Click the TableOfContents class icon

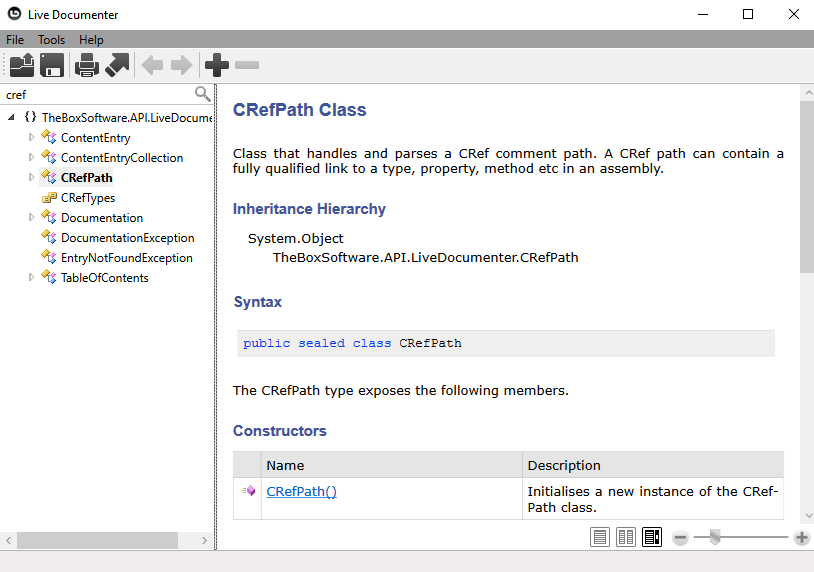click(49, 277)
